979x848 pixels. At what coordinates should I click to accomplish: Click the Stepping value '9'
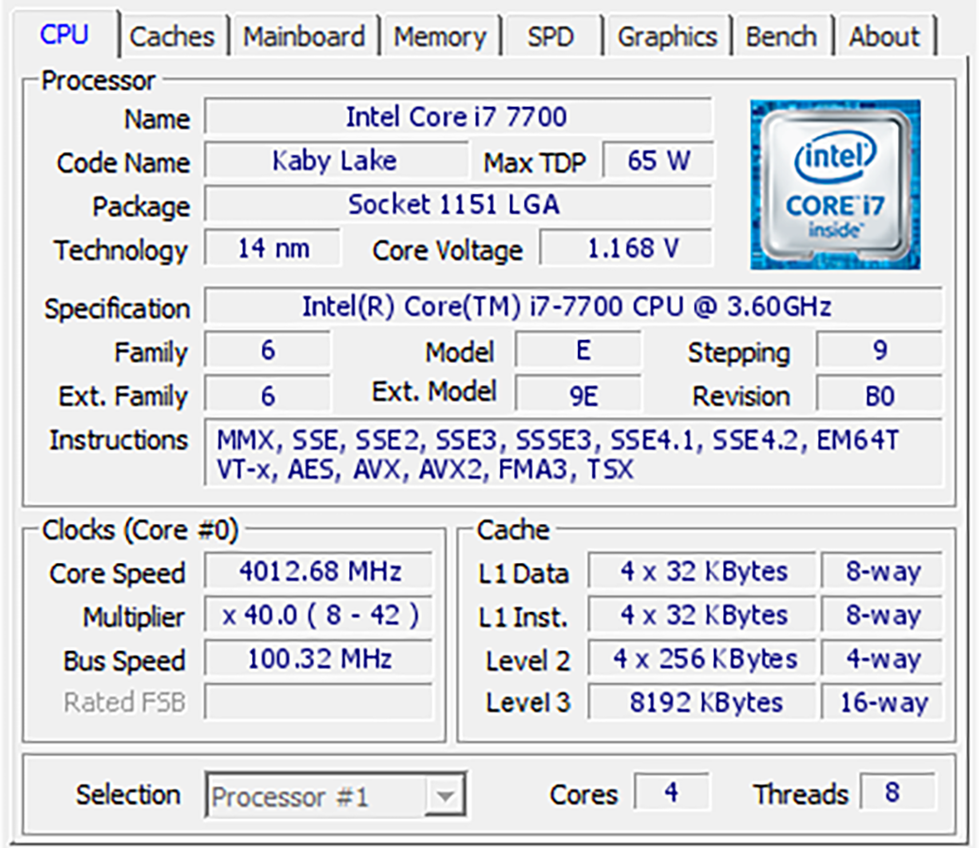coord(879,350)
